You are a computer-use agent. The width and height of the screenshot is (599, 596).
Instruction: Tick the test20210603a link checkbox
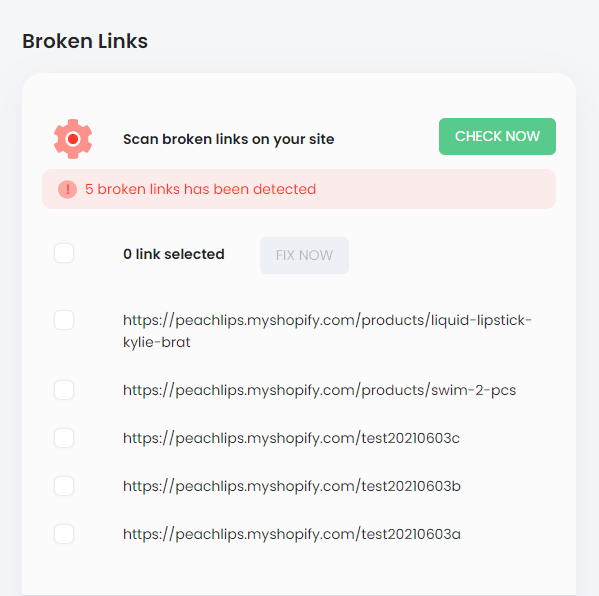click(64, 534)
